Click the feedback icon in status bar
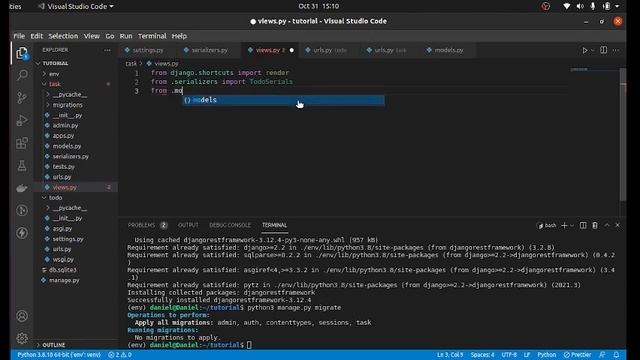 point(602,355)
